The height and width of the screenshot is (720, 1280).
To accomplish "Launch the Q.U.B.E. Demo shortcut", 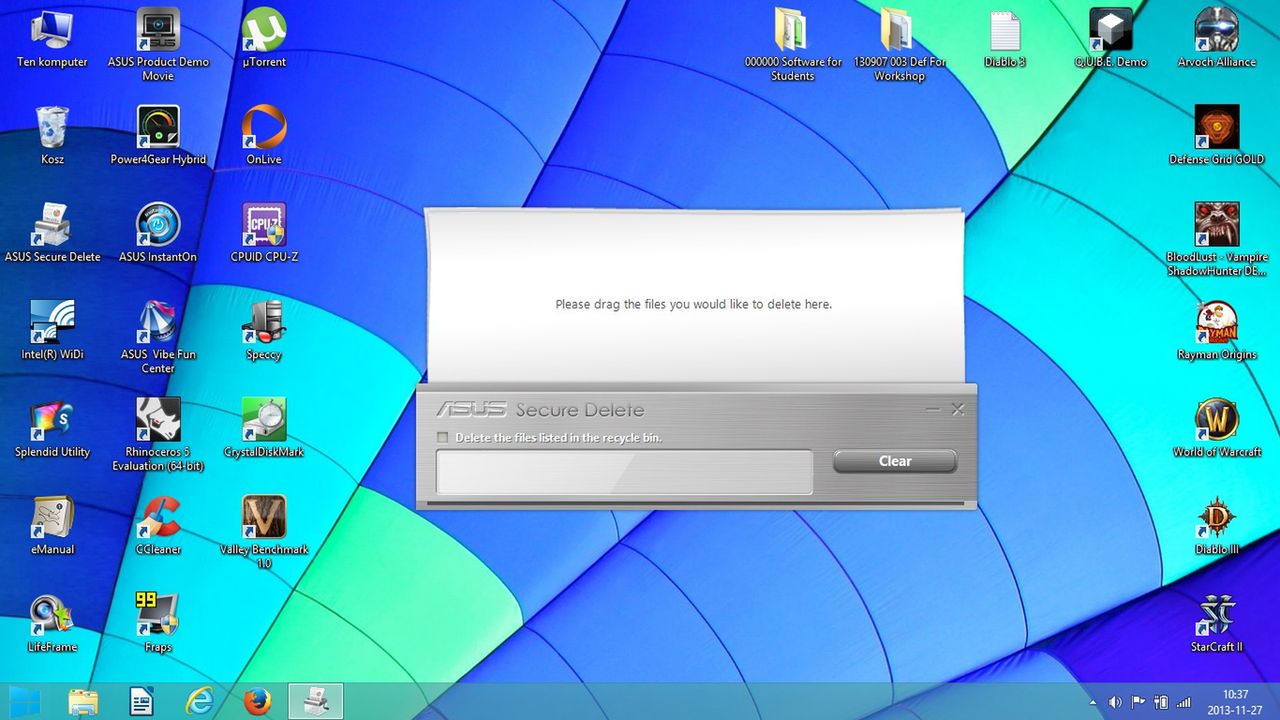I will pyautogui.click(x=1111, y=38).
